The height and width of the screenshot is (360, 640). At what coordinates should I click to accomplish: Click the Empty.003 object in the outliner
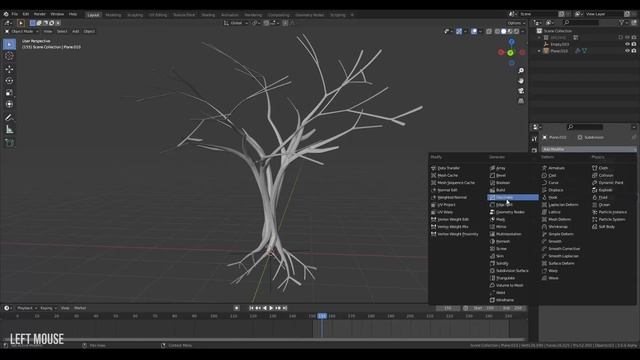[559, 44]
